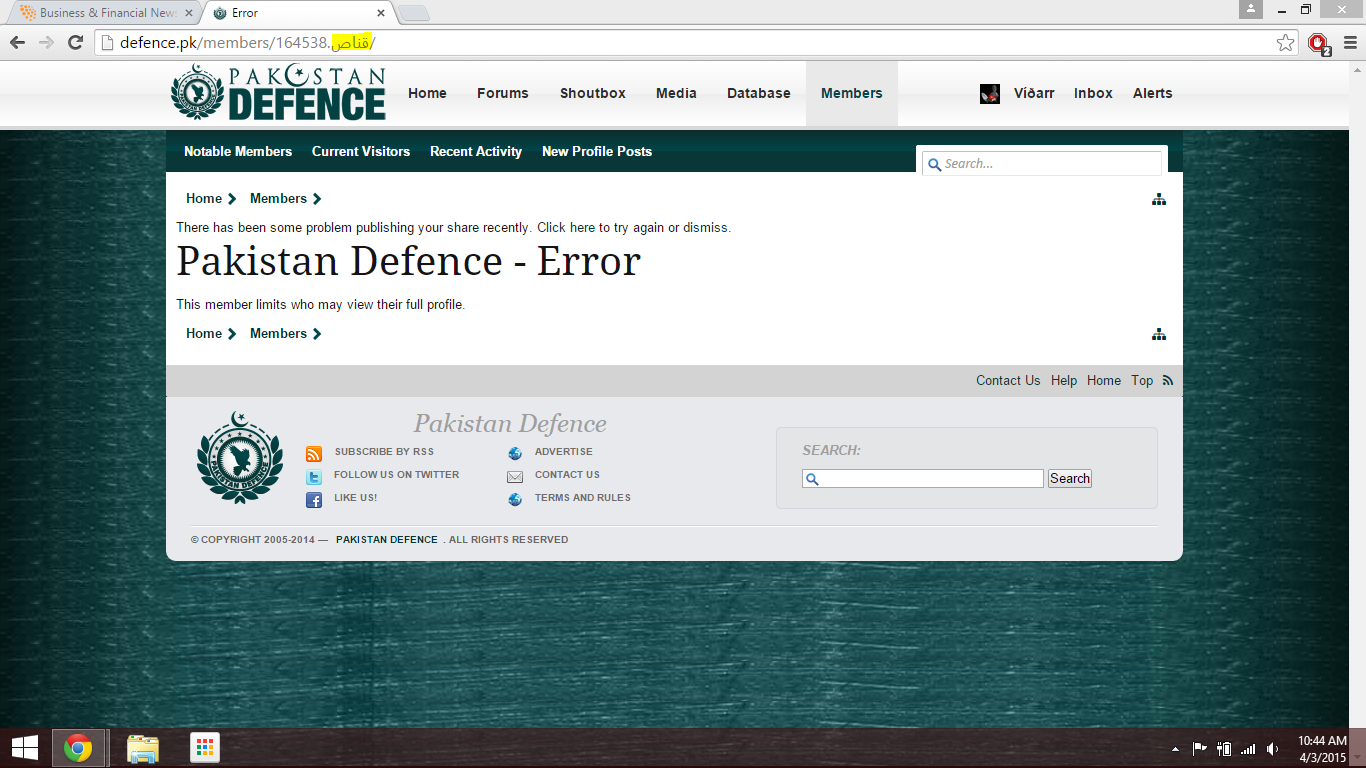Click the Facebook icon
Image resolution: width=1366 pixels, height=768 pixels.
[x=314, y=500]
